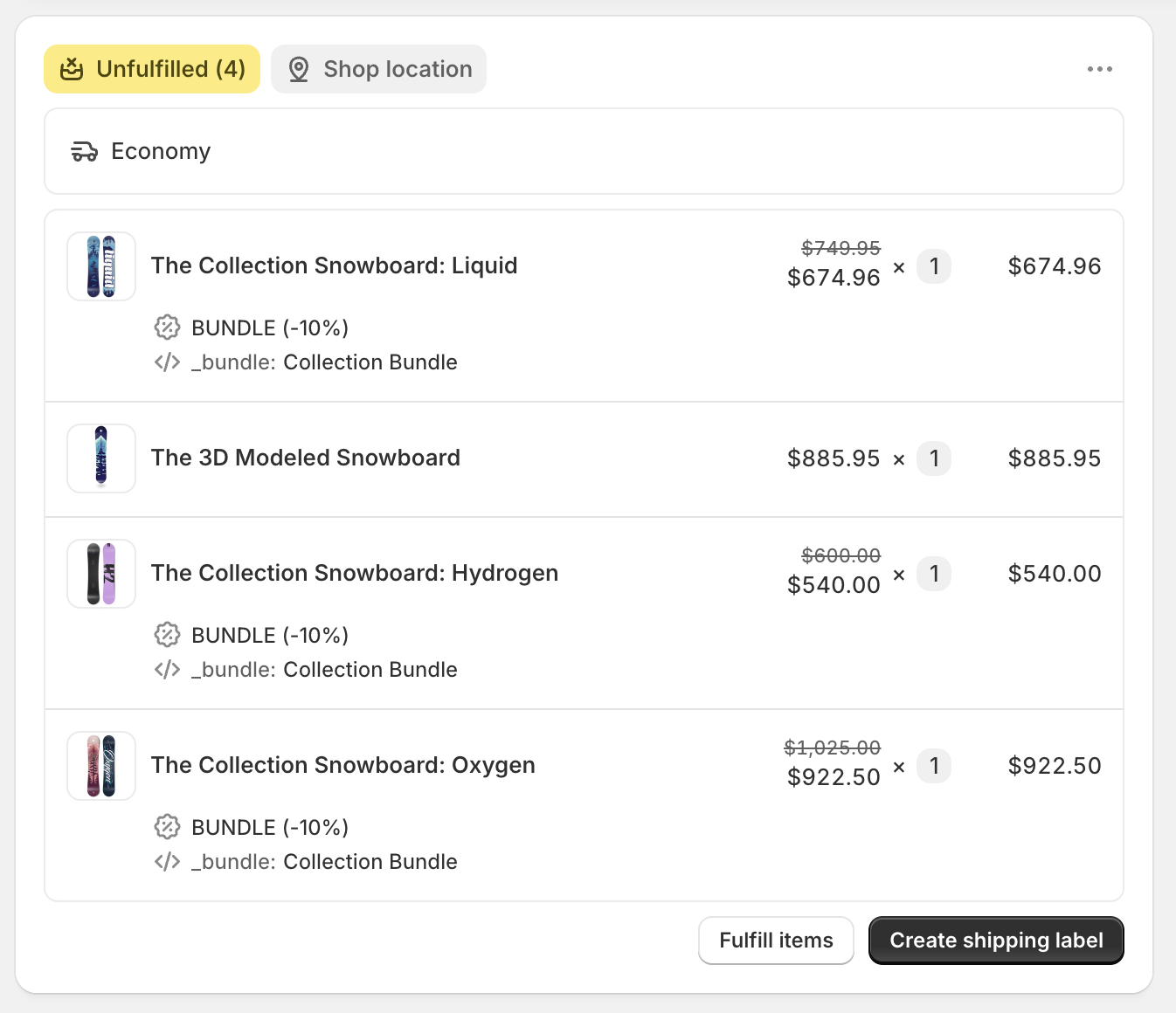
Task: Select the Shop location badge
Action: (x=378, y=68)
